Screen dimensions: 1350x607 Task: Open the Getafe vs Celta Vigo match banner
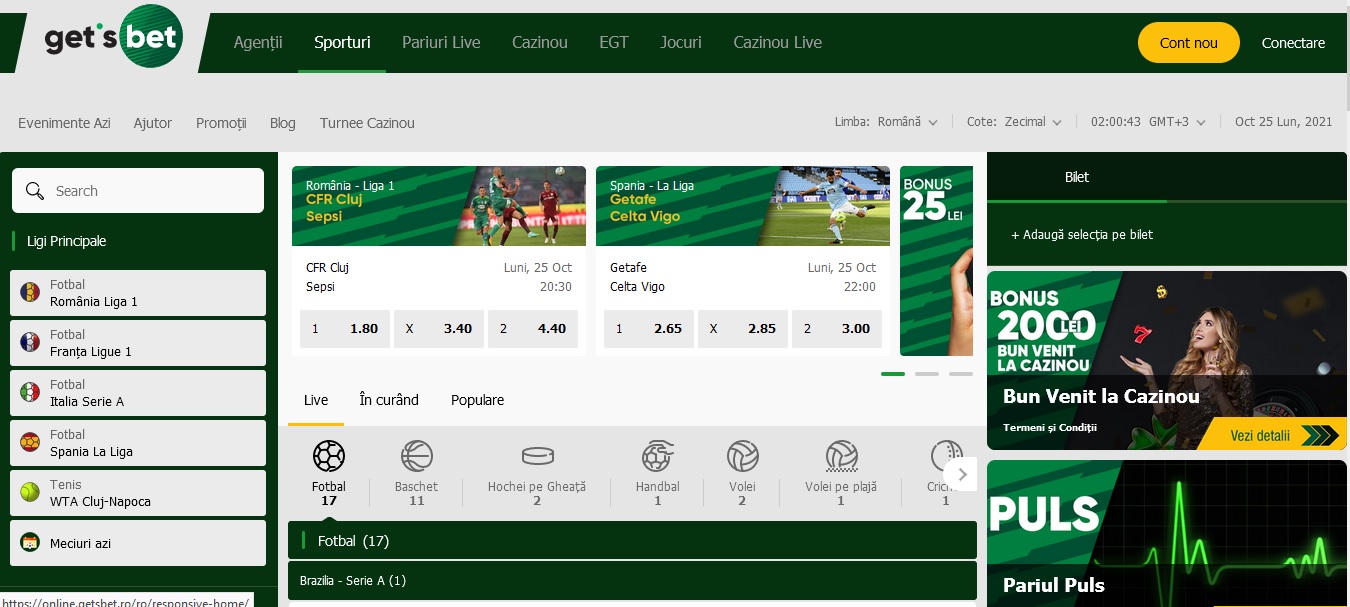coord(743,206)
